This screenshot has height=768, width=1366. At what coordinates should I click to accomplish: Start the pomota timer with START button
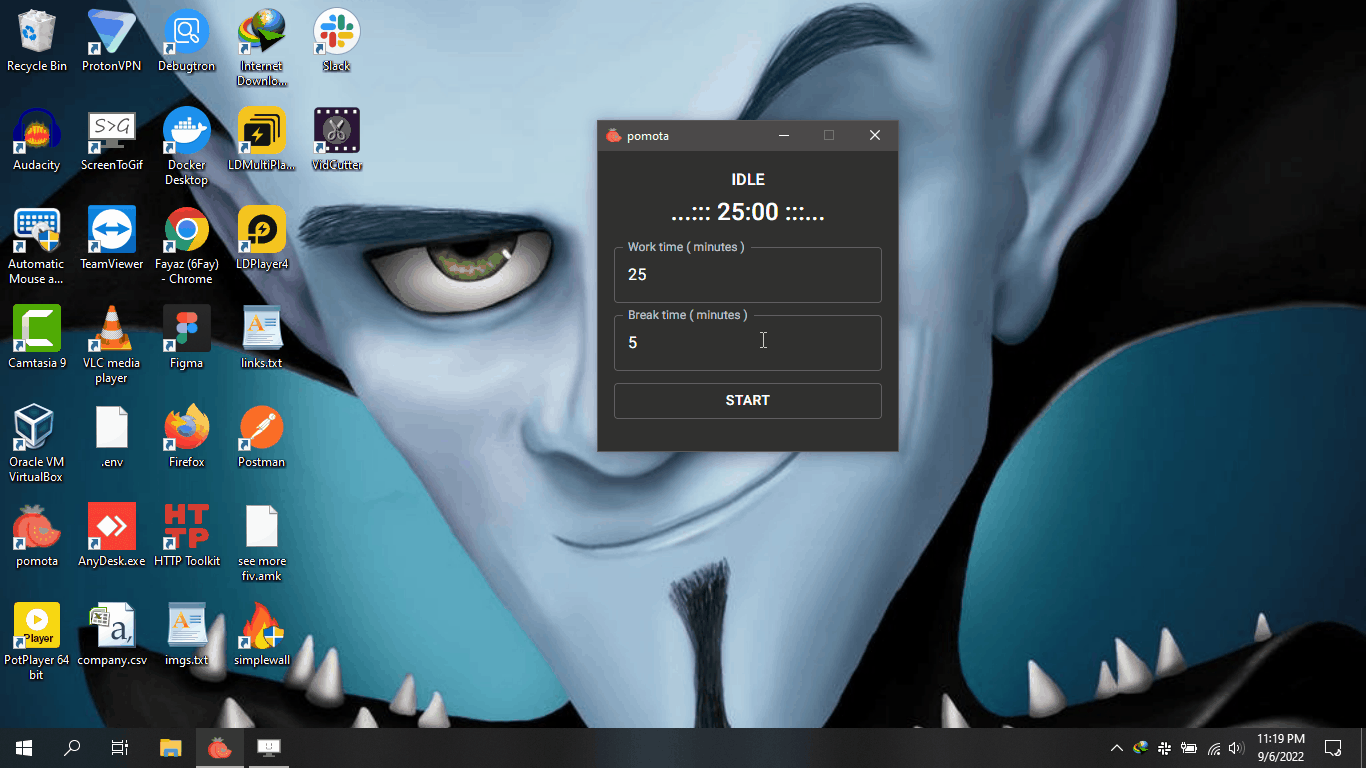[x=747, y=400]
